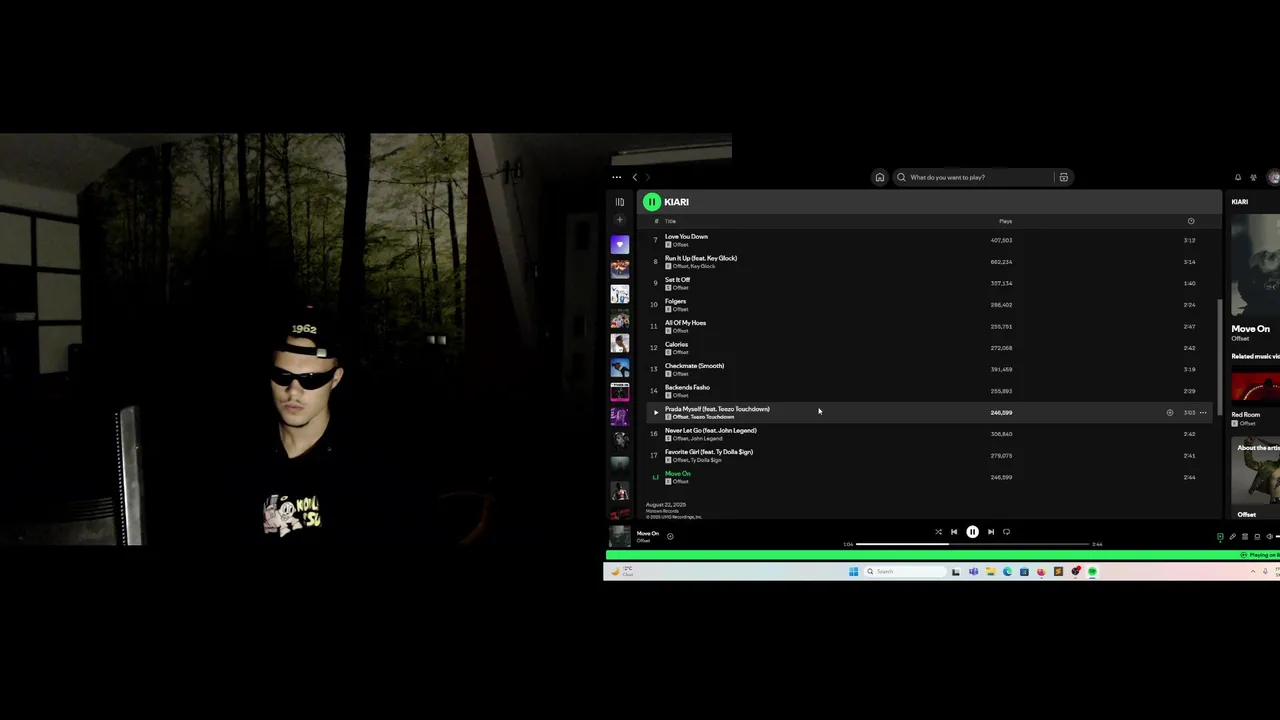
Task: Open Liked Songs purple heart tile
Action: pos(620,245)
